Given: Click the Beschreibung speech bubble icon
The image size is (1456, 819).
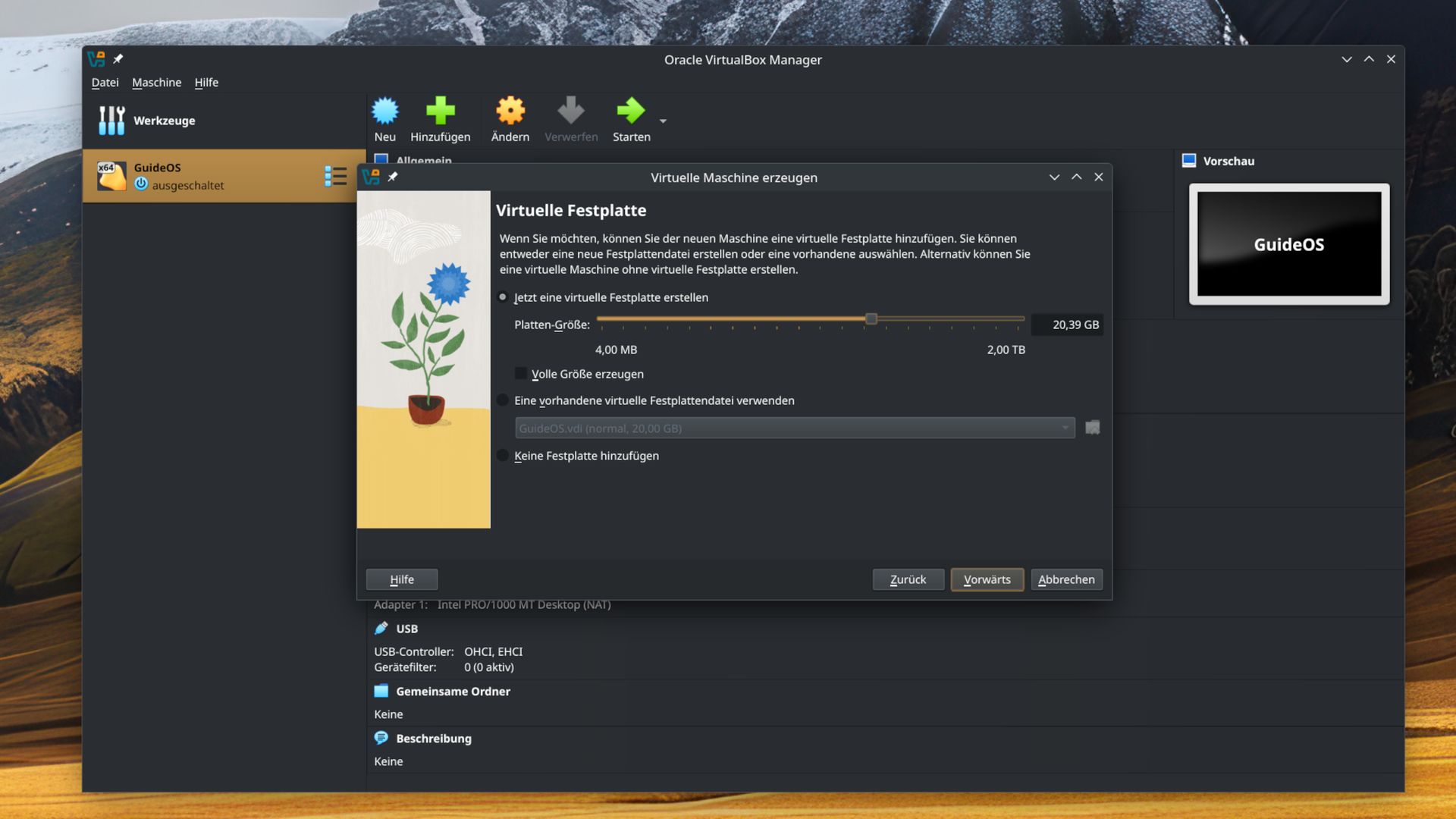Looking at the screenshot, I should pyautogui.click(x=381, y=738).
